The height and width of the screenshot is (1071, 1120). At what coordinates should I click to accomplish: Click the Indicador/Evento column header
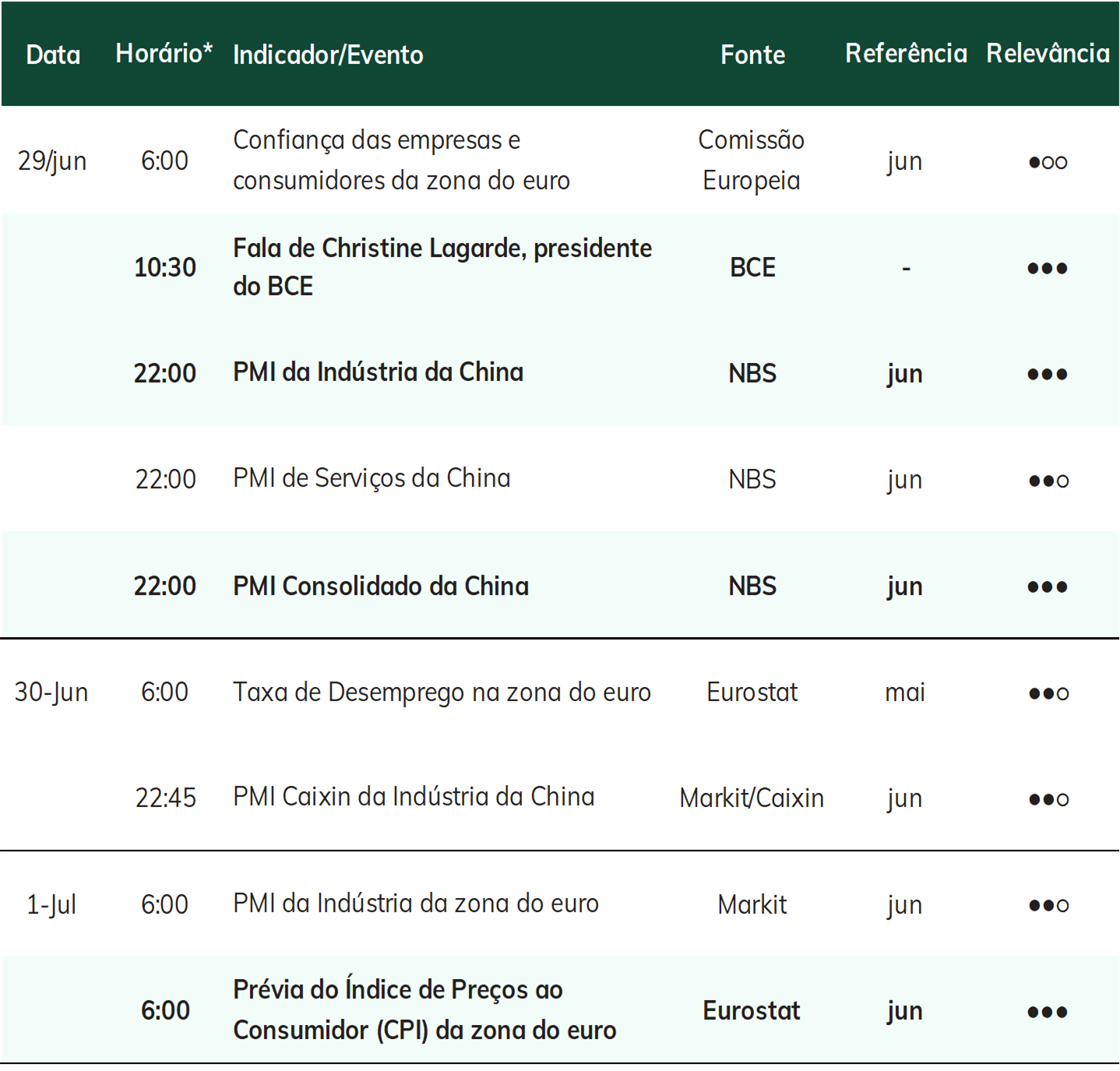[328, 55]
